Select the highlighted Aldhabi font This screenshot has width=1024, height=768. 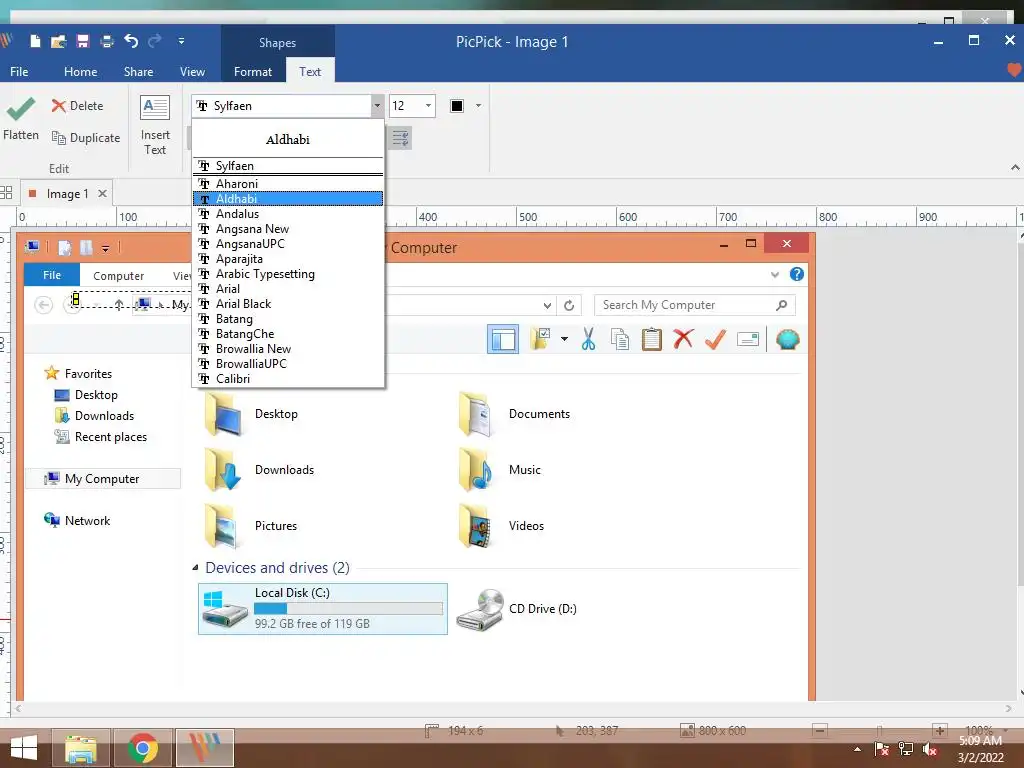288,199
